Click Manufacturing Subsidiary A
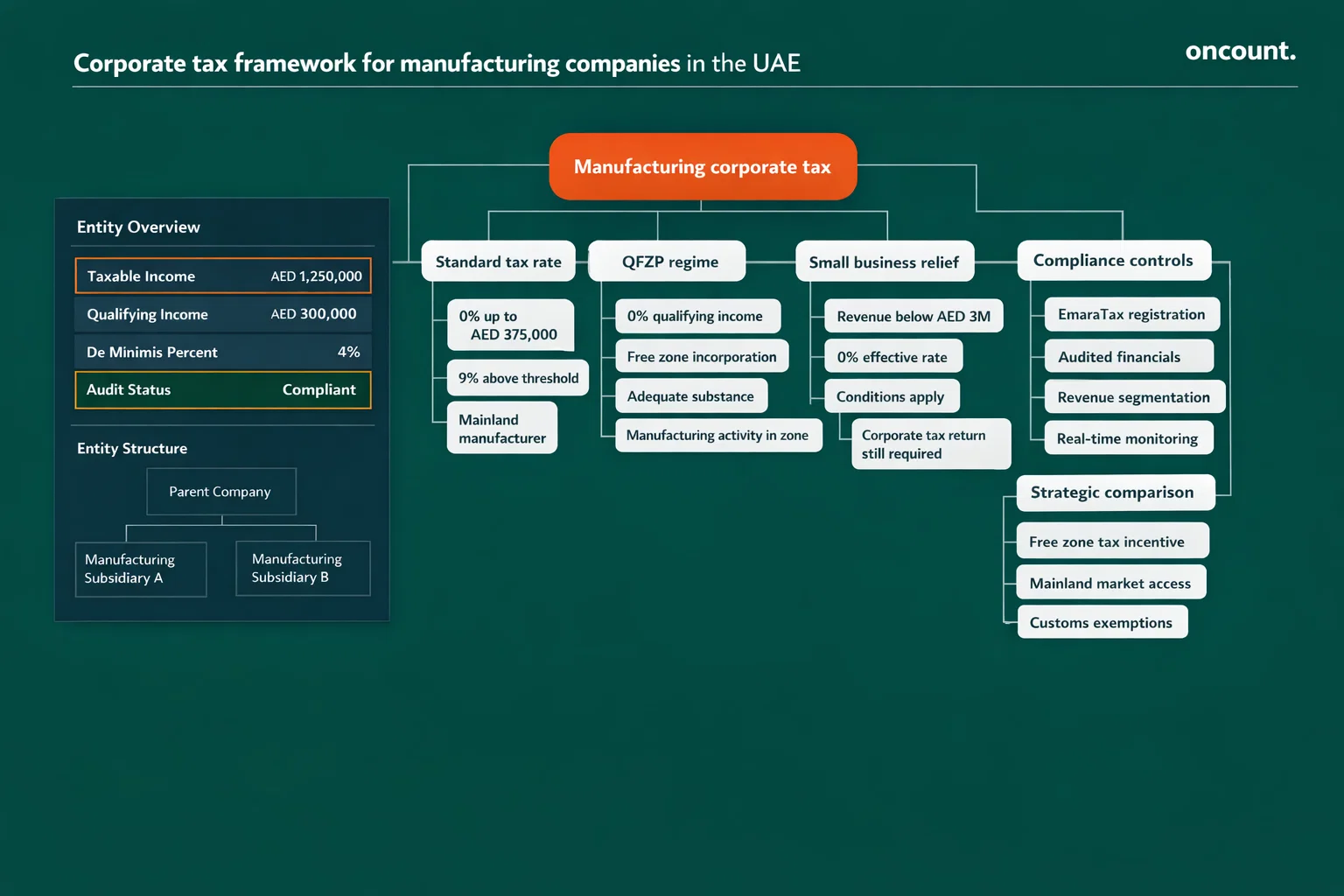The height and width of the screenshot is (896, 1344). [x=140, y=569]
